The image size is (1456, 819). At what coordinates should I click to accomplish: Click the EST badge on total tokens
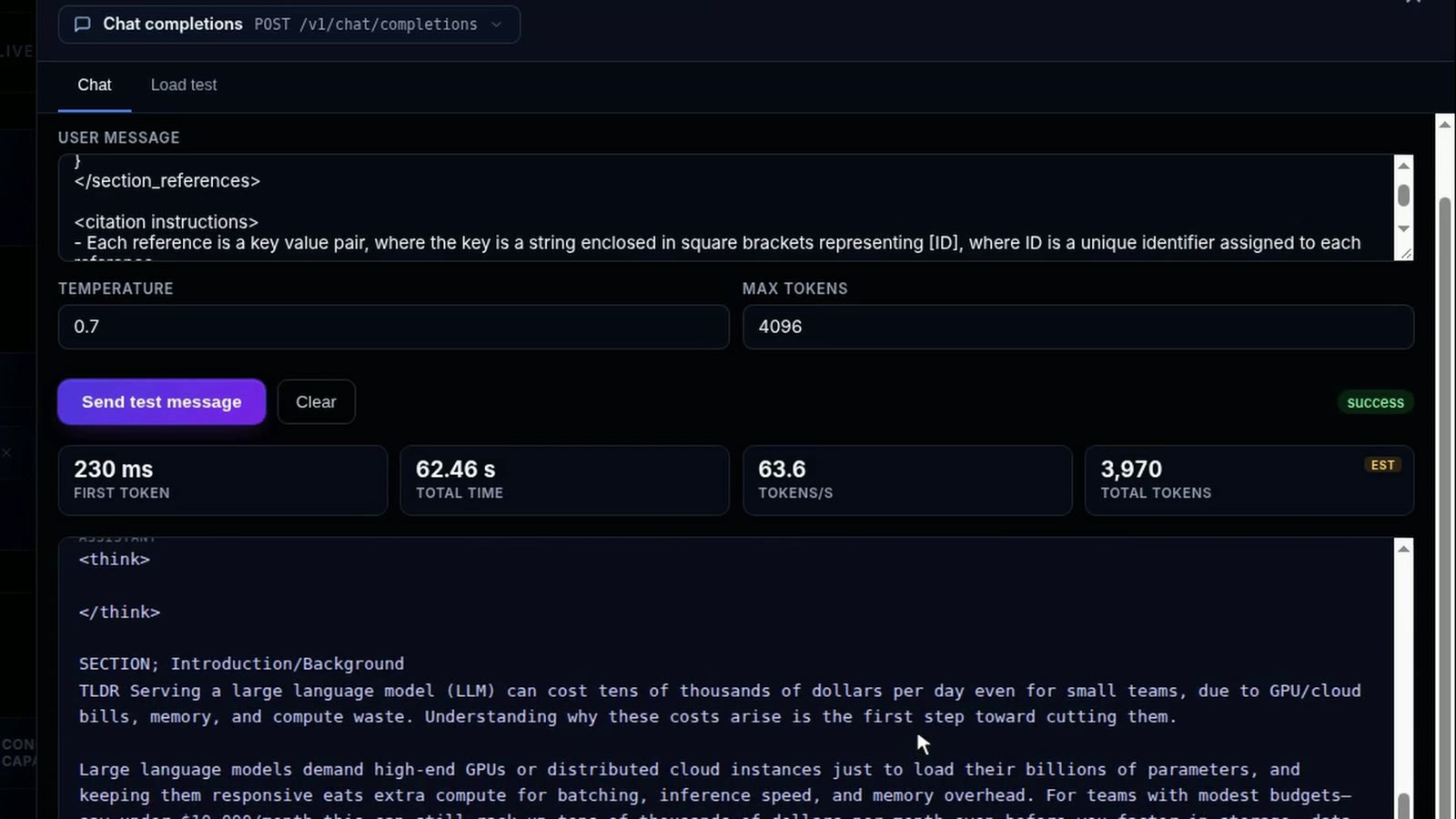coord(1382,465)
